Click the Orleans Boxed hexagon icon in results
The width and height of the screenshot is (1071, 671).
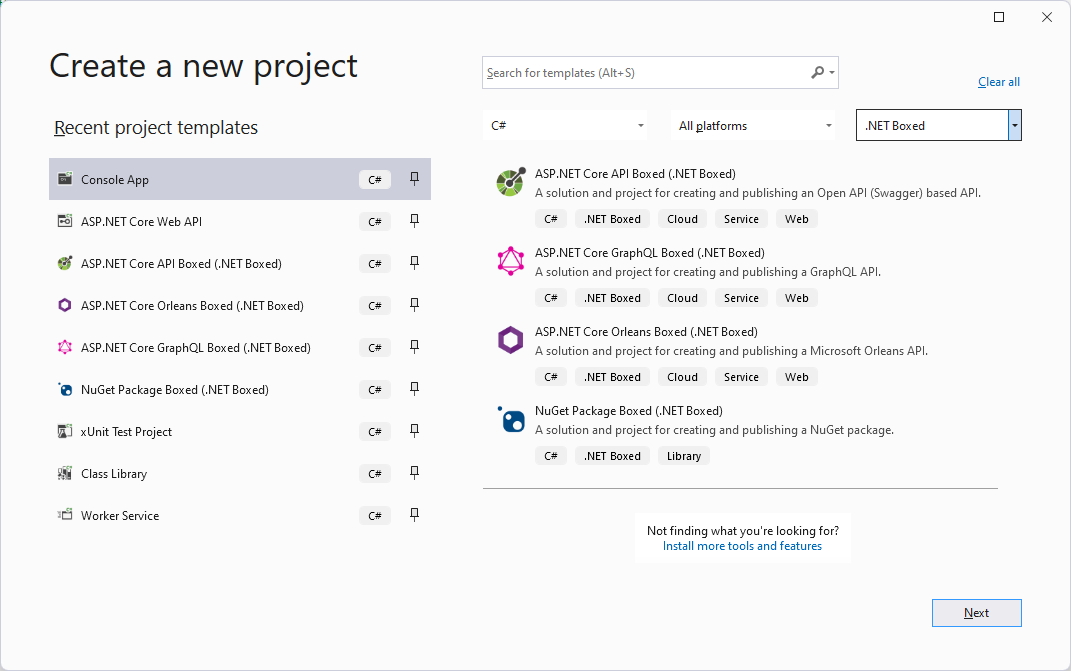(x=511, y=340)
